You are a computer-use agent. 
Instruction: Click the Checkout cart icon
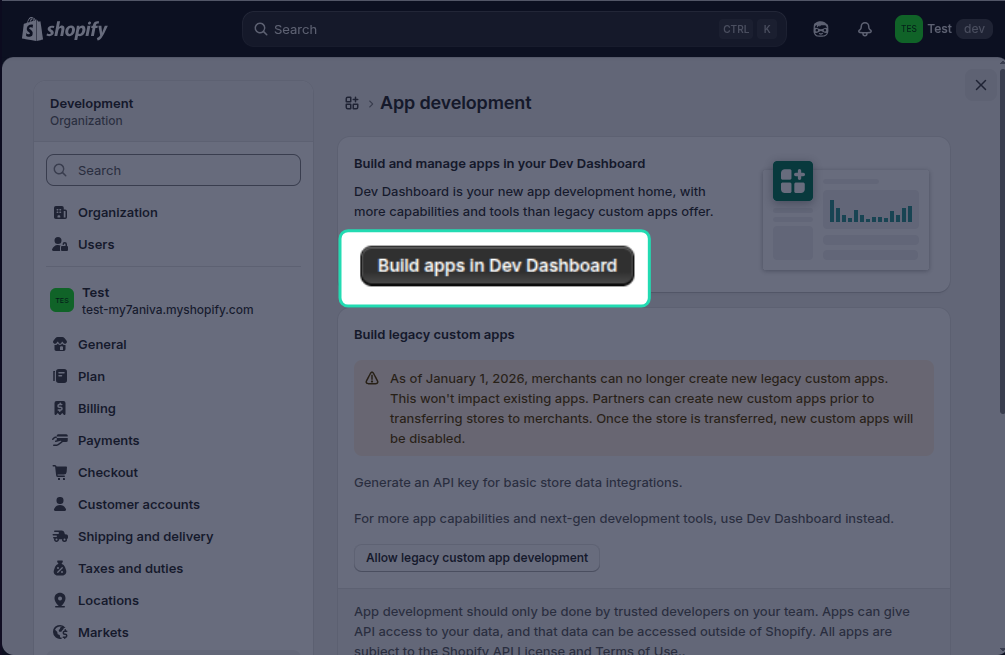tap(60, 472)
